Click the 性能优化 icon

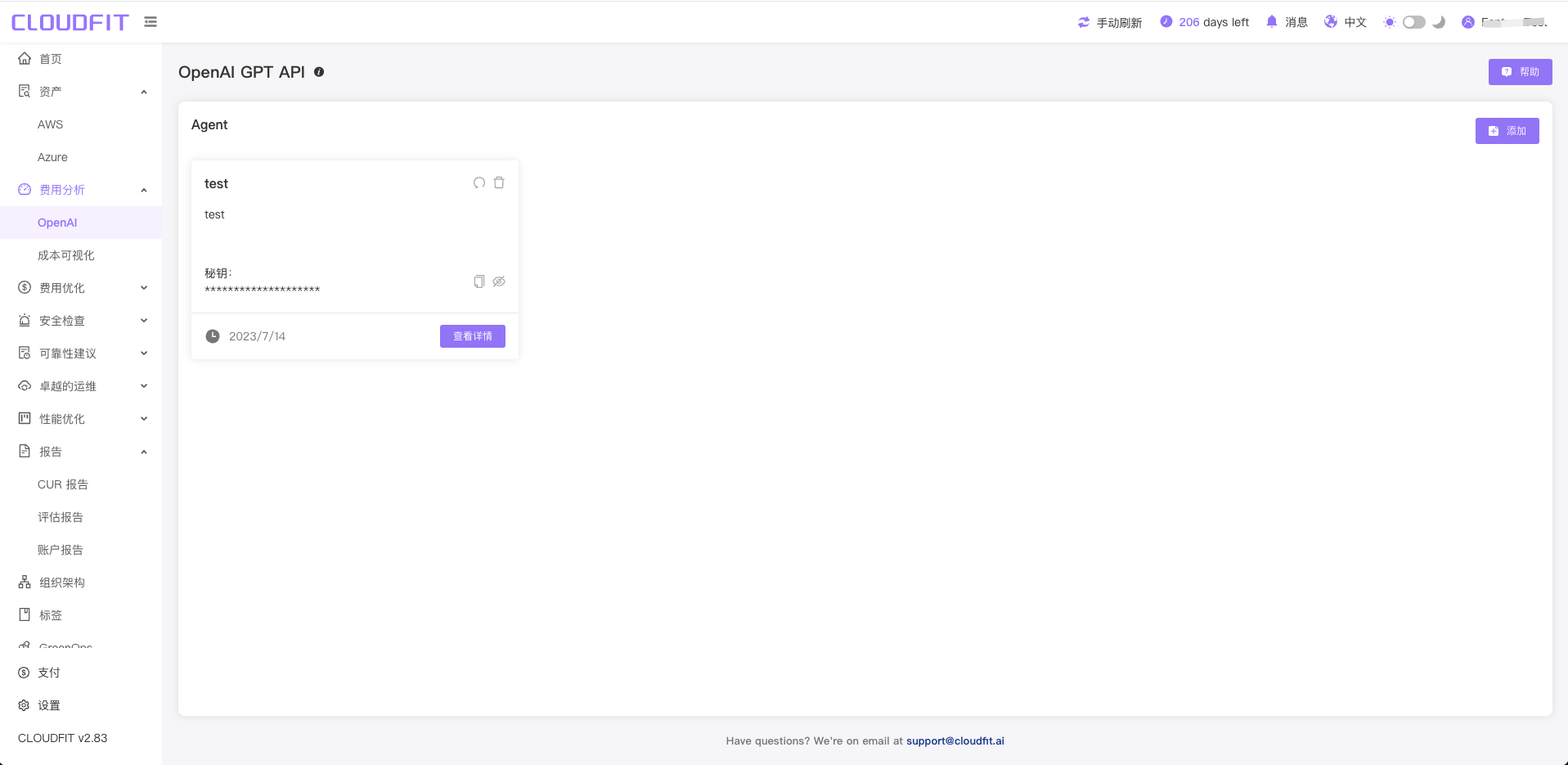[25, 418]
